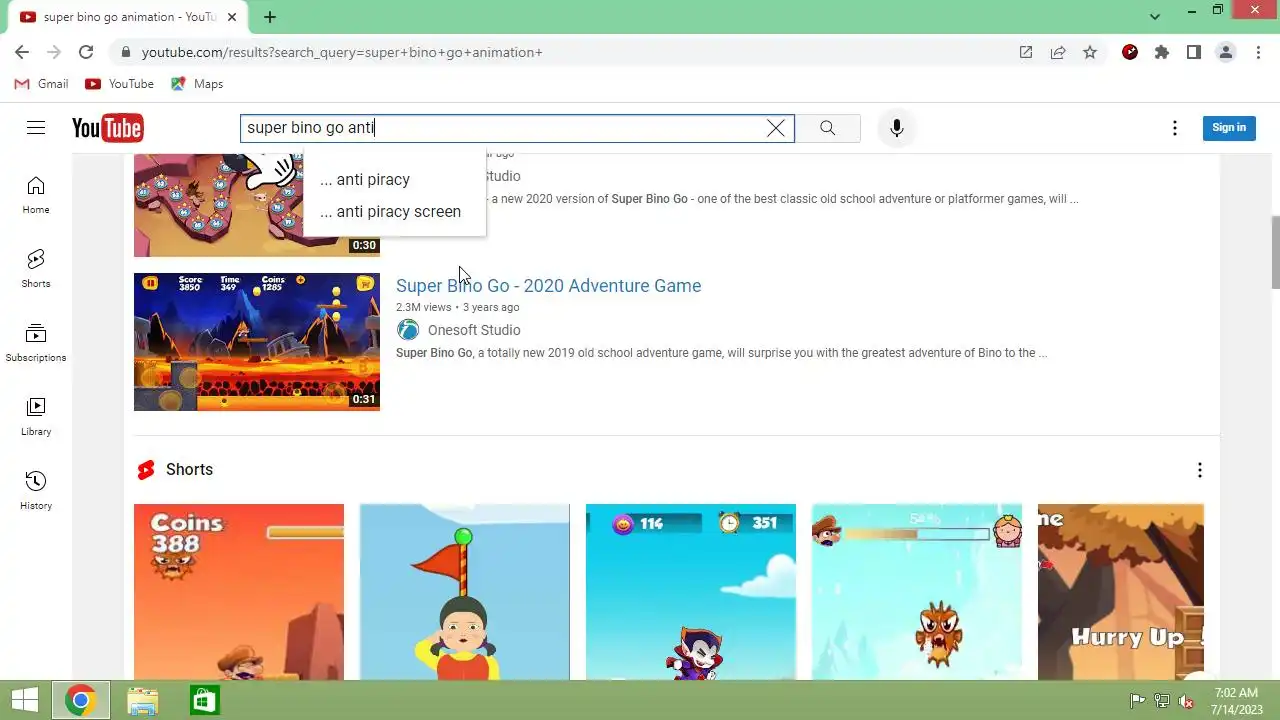Open the 0:30 map video thumbnail
This screenshot has height=720, width=1280.
click(x=218, y=205)
